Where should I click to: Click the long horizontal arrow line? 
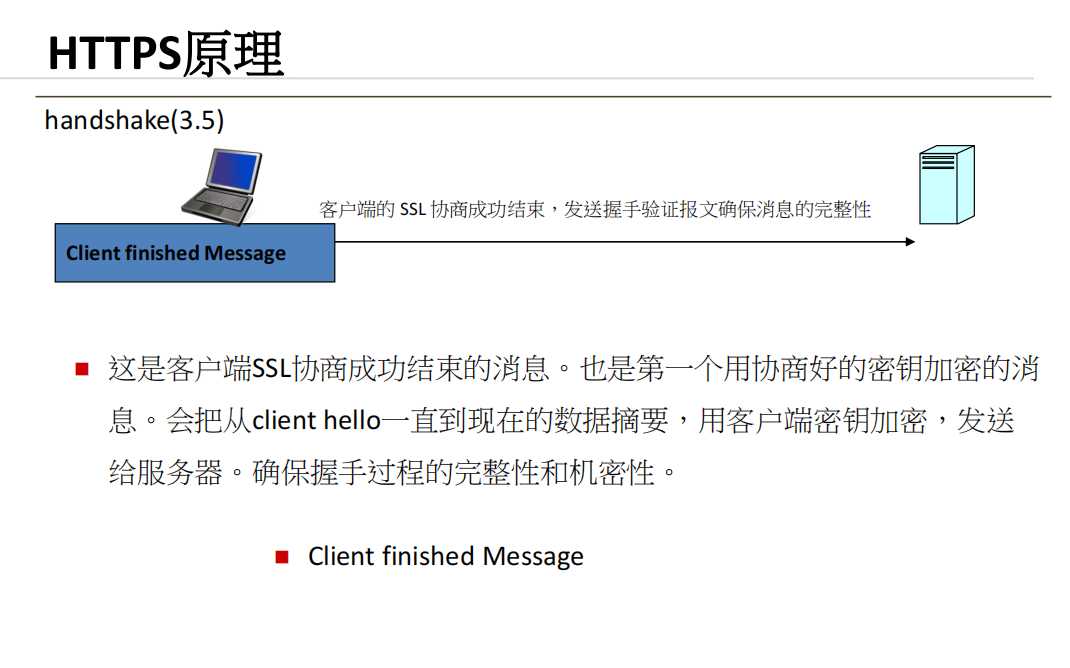click(624, 242)
